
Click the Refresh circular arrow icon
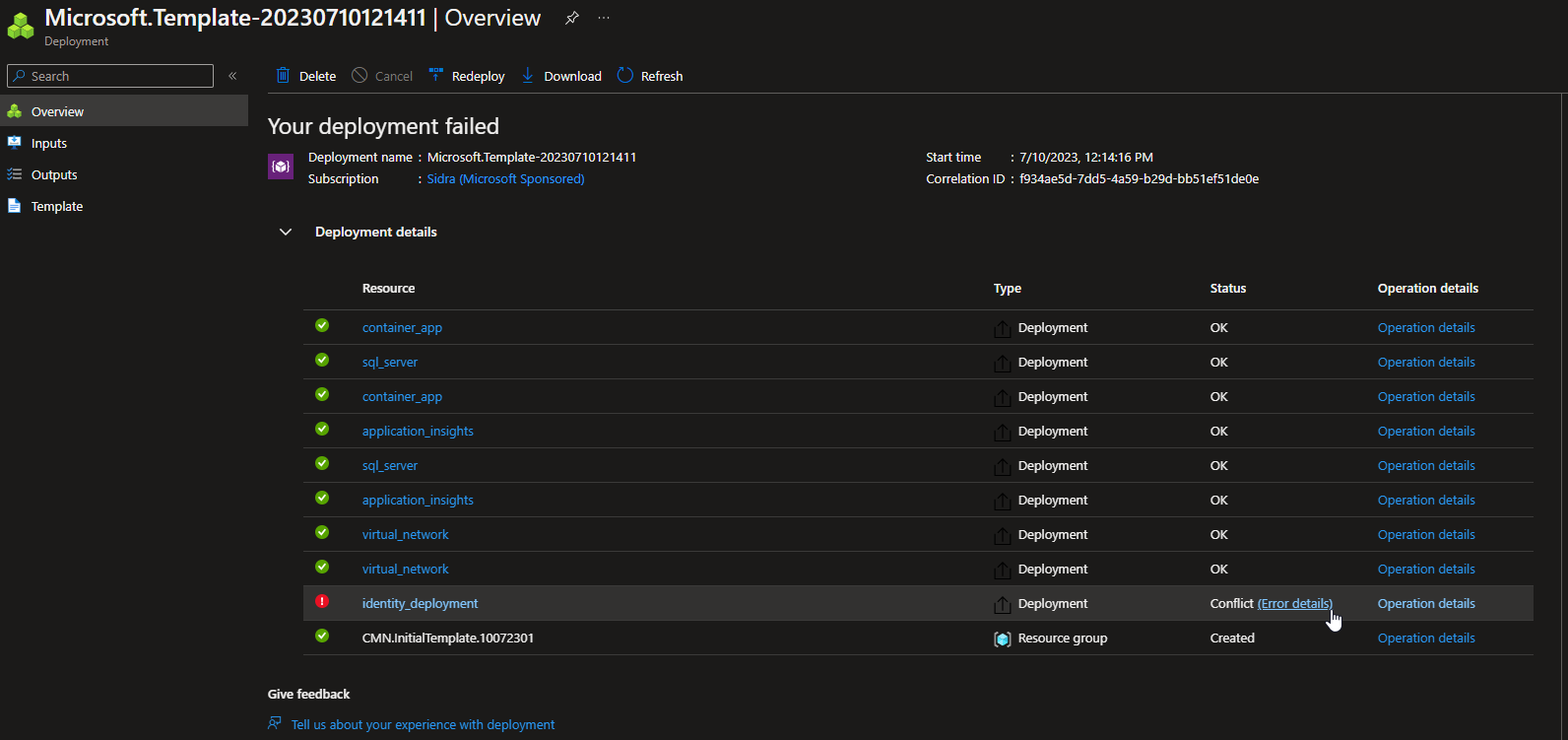point(625,76)
